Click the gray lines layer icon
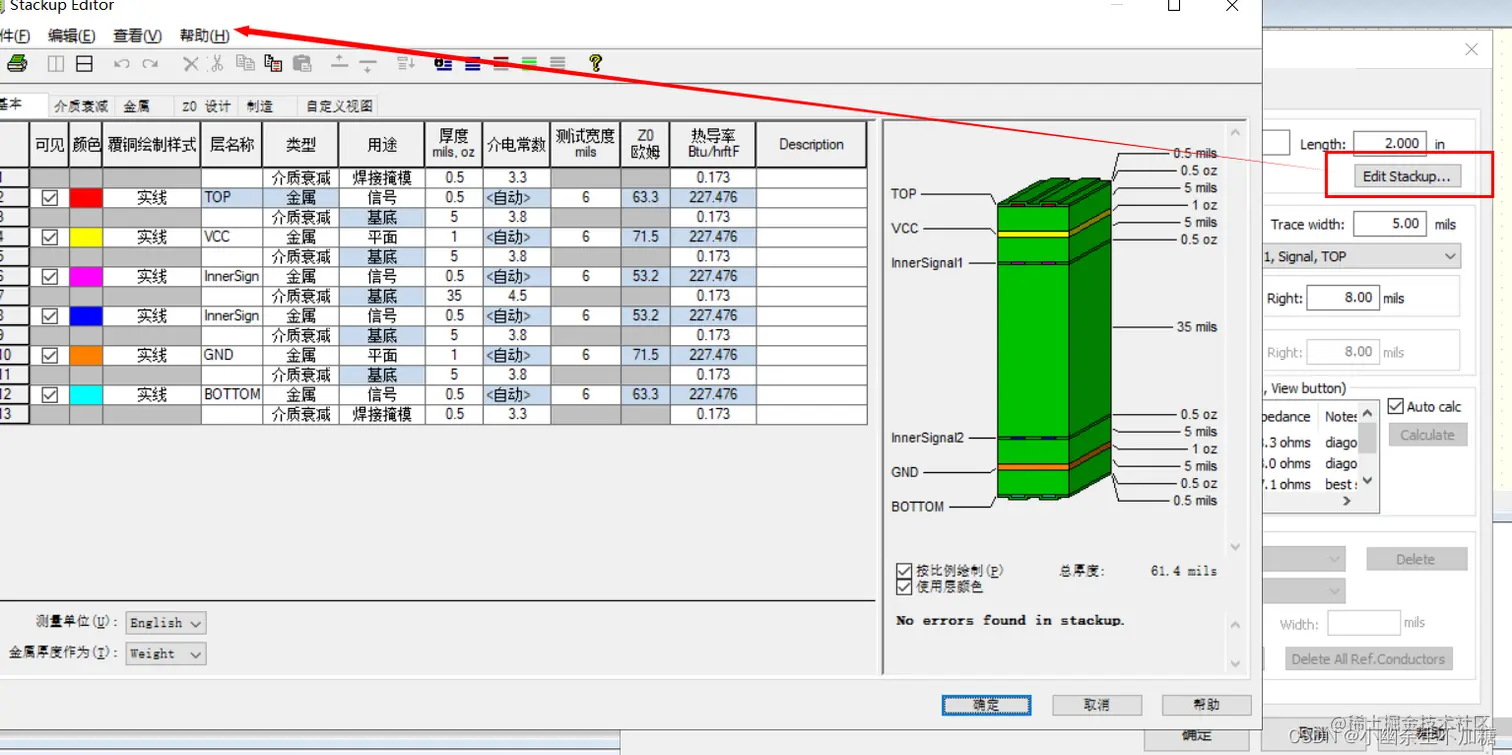1512x755 pixels. 557,63
